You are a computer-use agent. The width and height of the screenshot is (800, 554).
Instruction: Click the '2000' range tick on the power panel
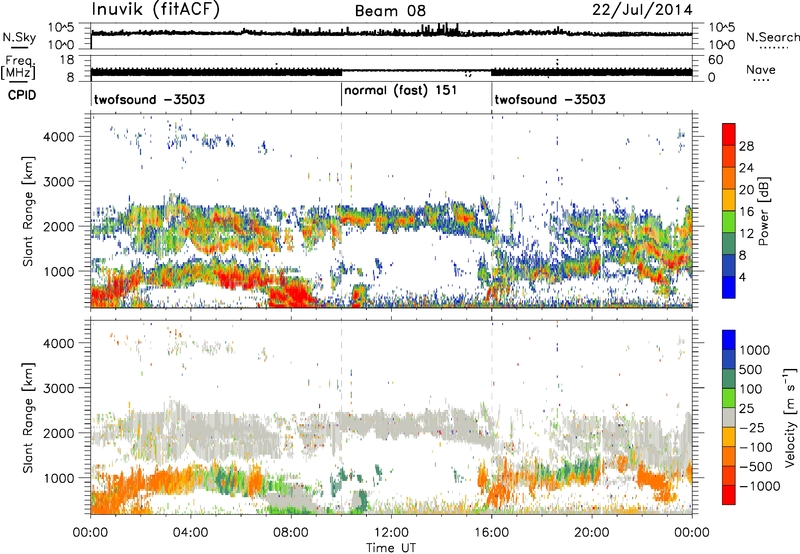pos(58,226)
